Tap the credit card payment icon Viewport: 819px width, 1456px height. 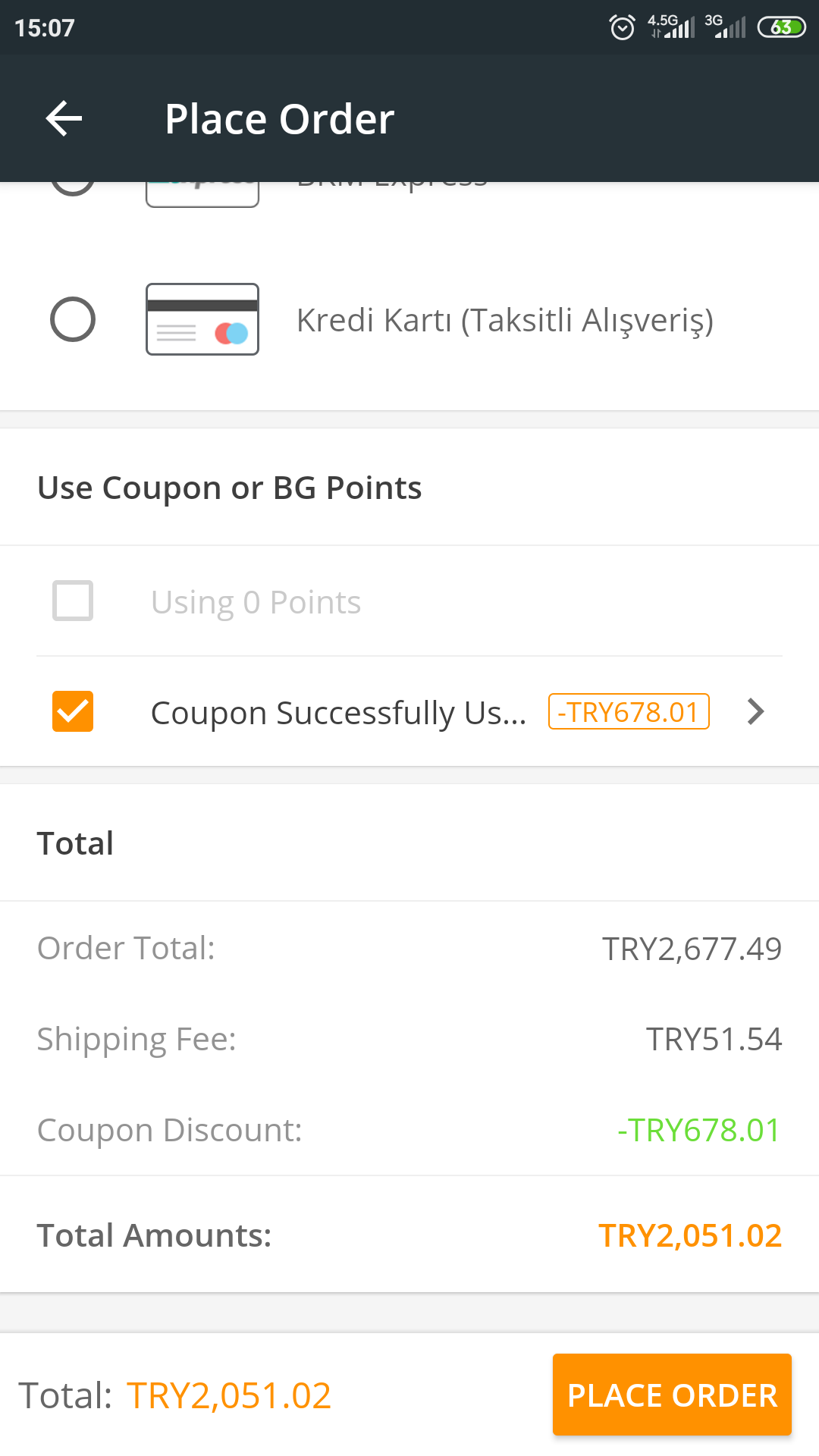202,319
